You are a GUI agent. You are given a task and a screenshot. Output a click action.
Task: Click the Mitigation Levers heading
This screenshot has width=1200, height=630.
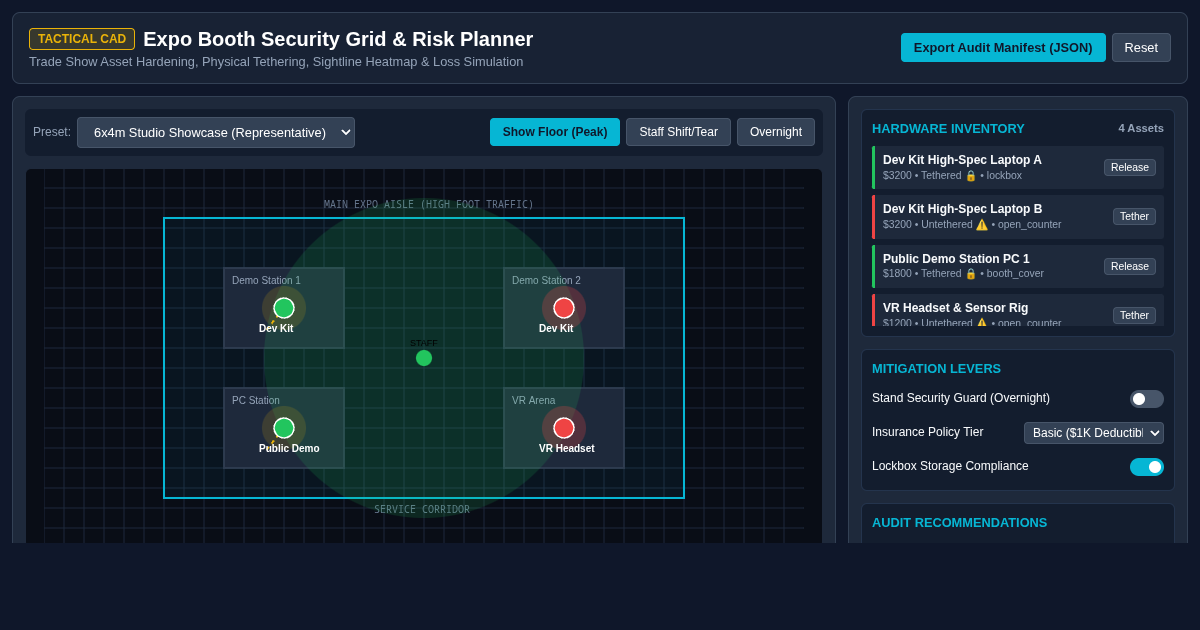point(936,369)
